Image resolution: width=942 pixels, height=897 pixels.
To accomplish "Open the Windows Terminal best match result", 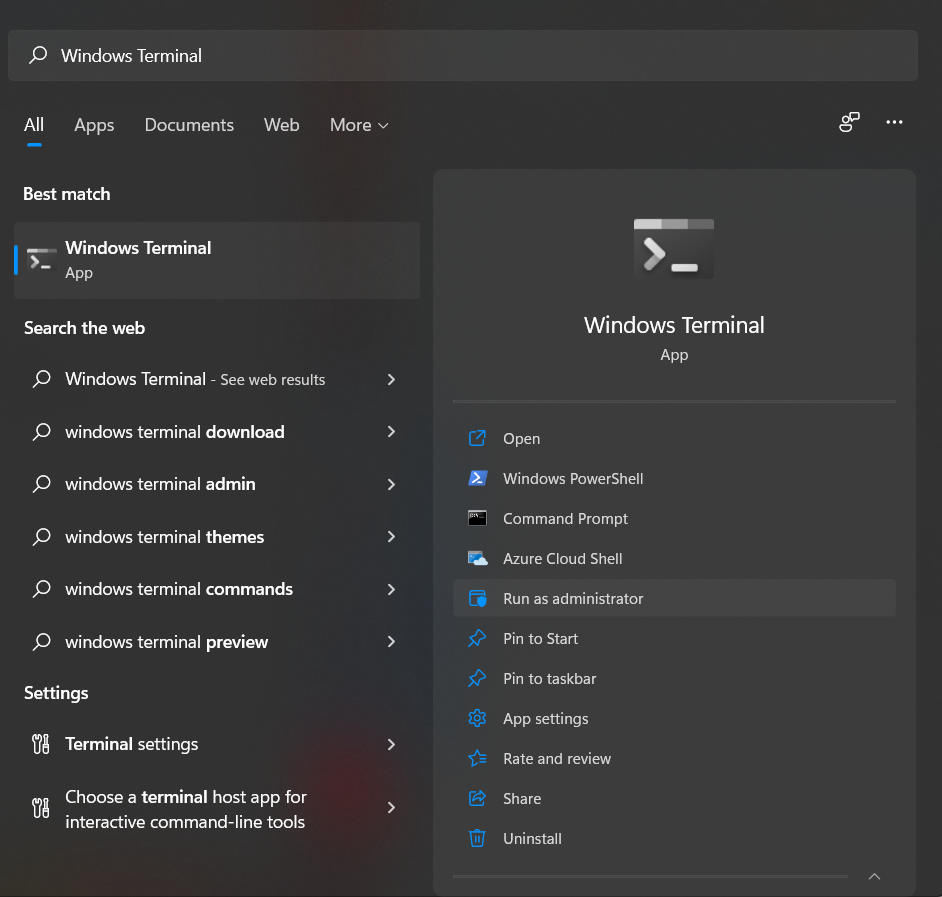I will (216, 260).
